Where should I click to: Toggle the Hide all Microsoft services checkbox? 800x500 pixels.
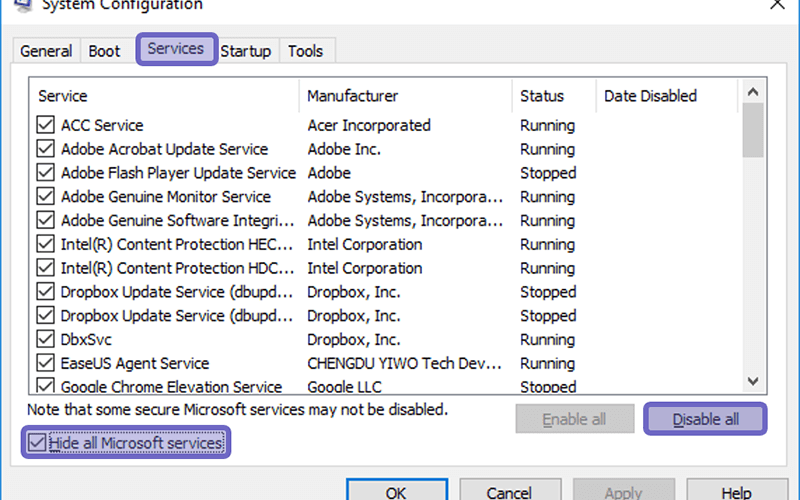[37, 442]
